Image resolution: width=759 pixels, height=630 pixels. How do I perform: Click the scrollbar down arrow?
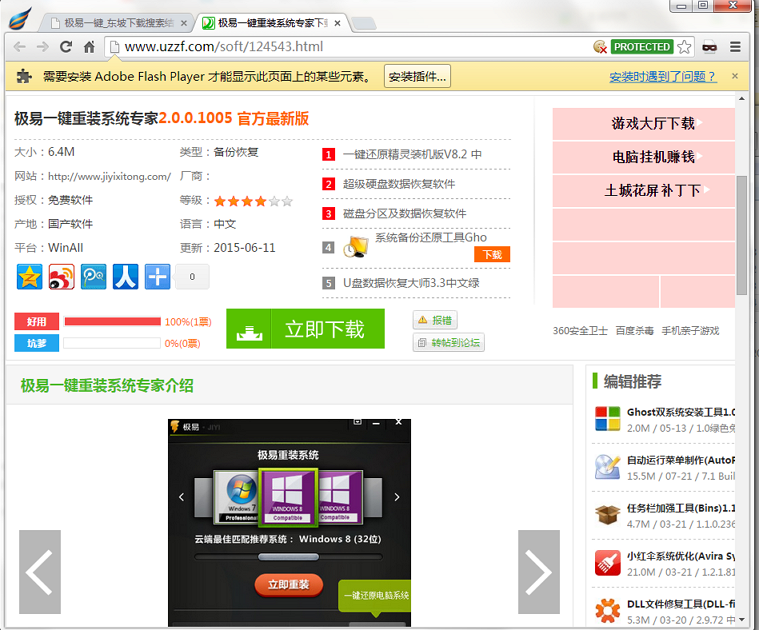pos(742,619)
